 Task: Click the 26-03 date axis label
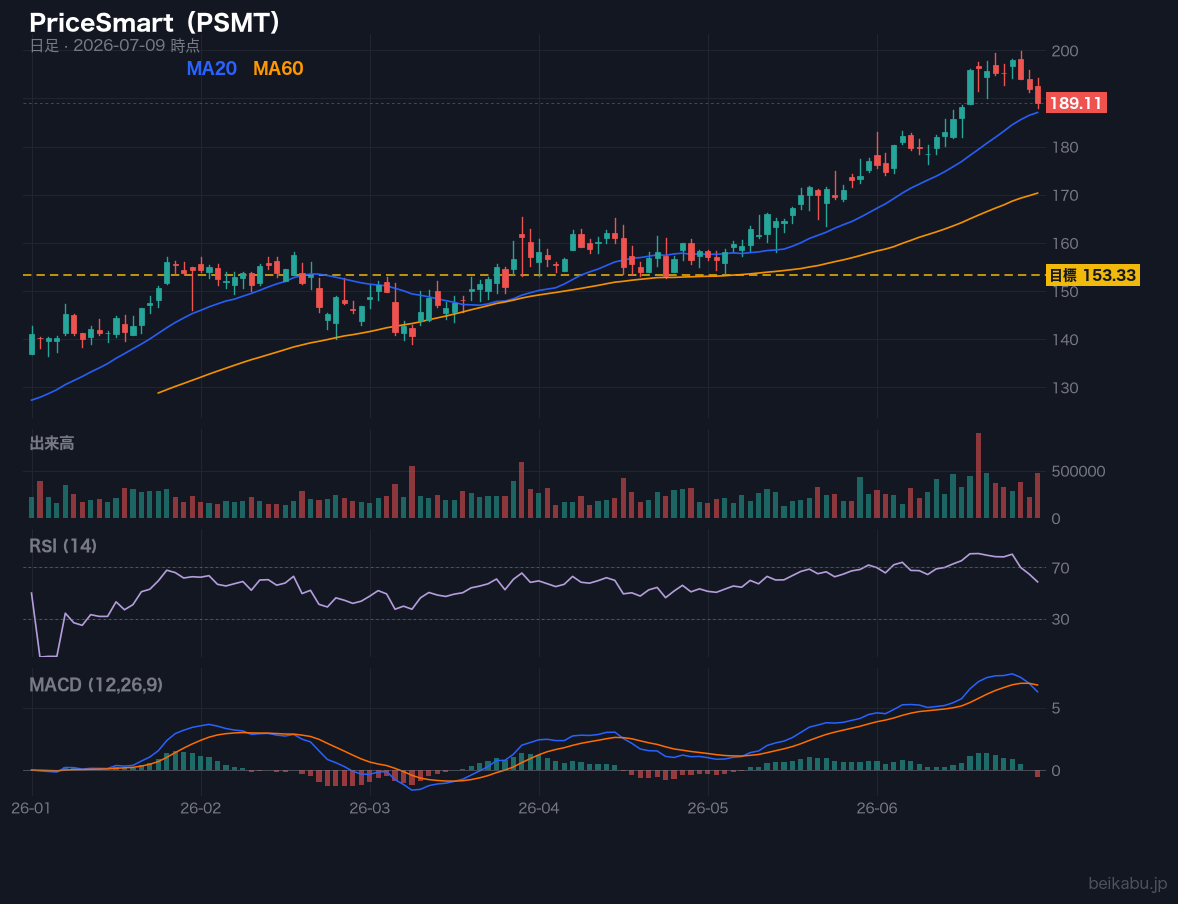point(370,809)
